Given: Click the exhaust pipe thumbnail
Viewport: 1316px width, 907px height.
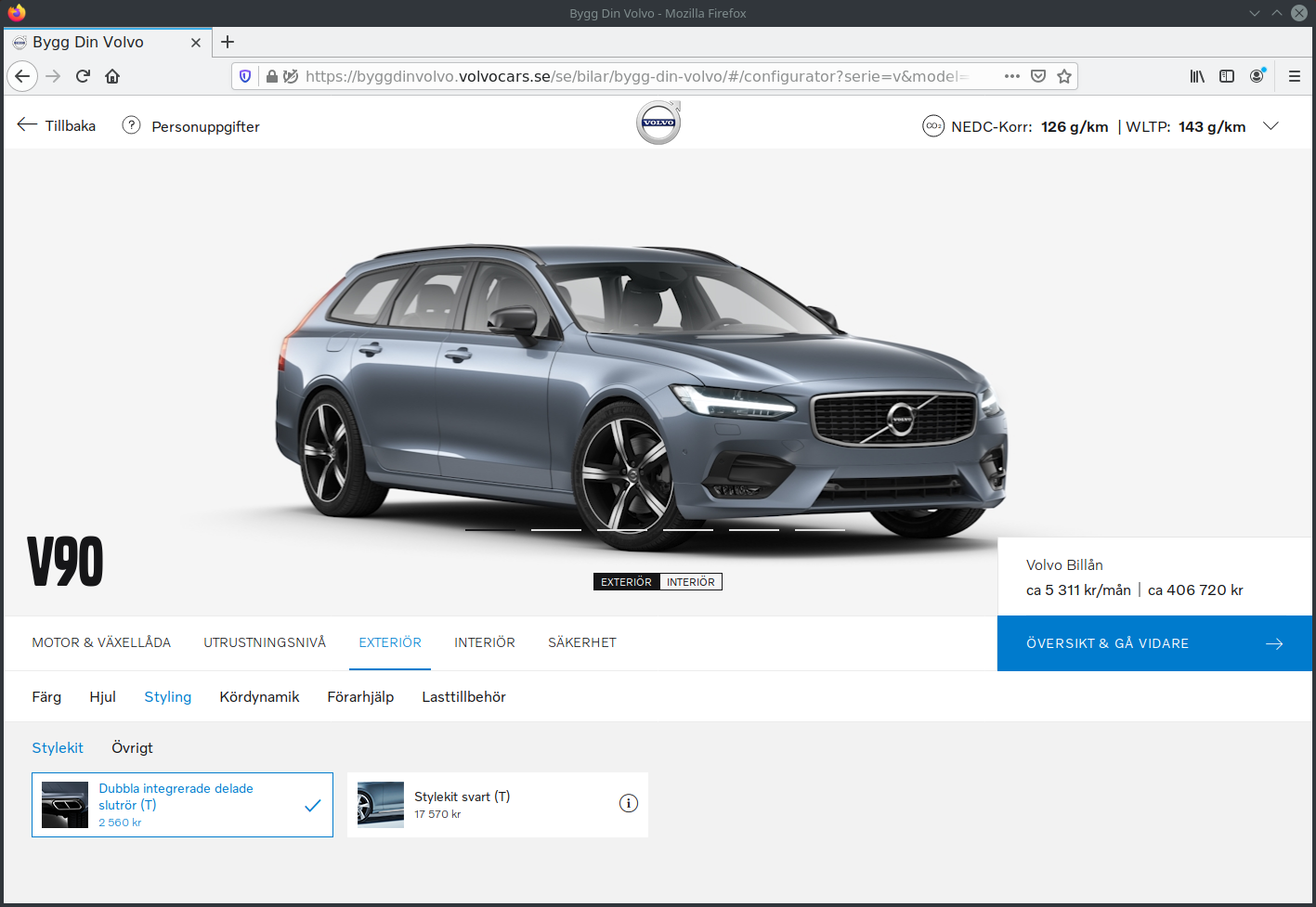Looking at the screenshot, I should pyautogui.click(x=65, y=805).
